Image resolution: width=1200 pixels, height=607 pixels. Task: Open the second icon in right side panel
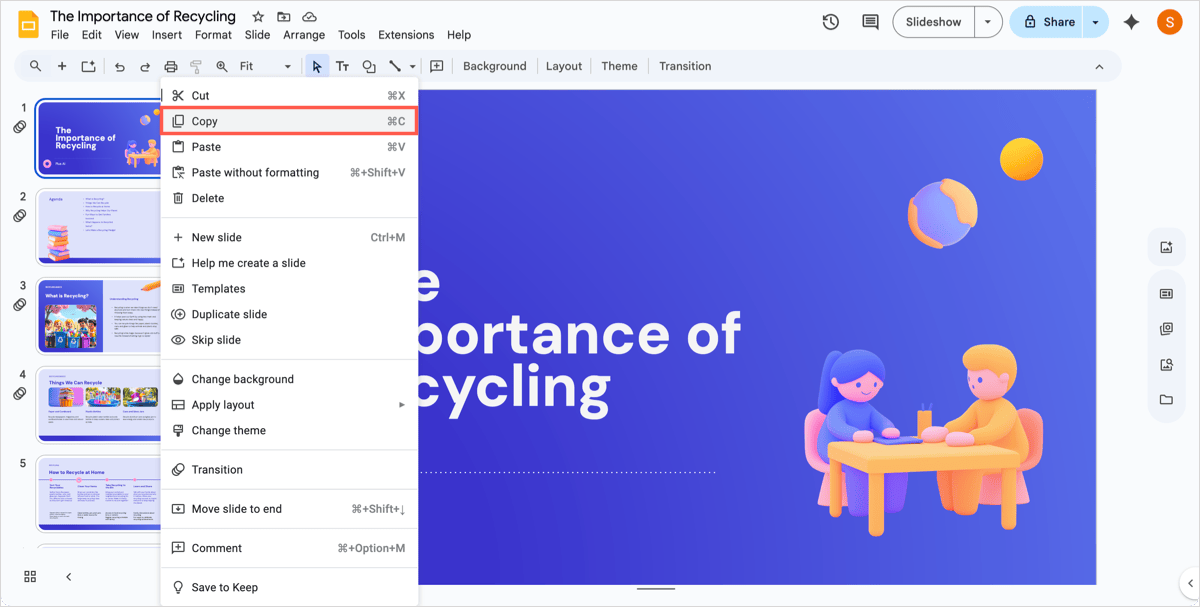pos(1166,294)
